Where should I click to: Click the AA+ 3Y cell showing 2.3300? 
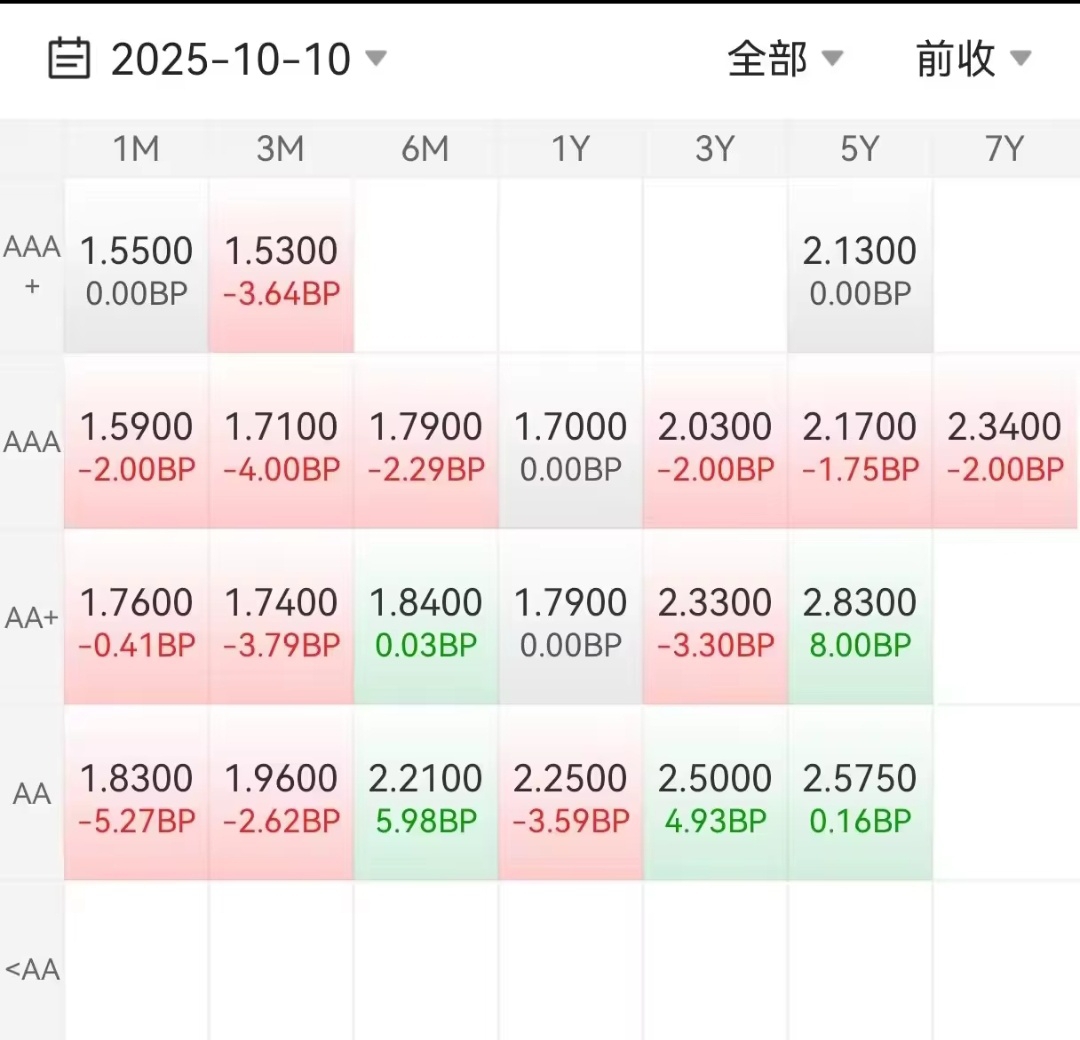pyautogui.click(x=715, y=619)
